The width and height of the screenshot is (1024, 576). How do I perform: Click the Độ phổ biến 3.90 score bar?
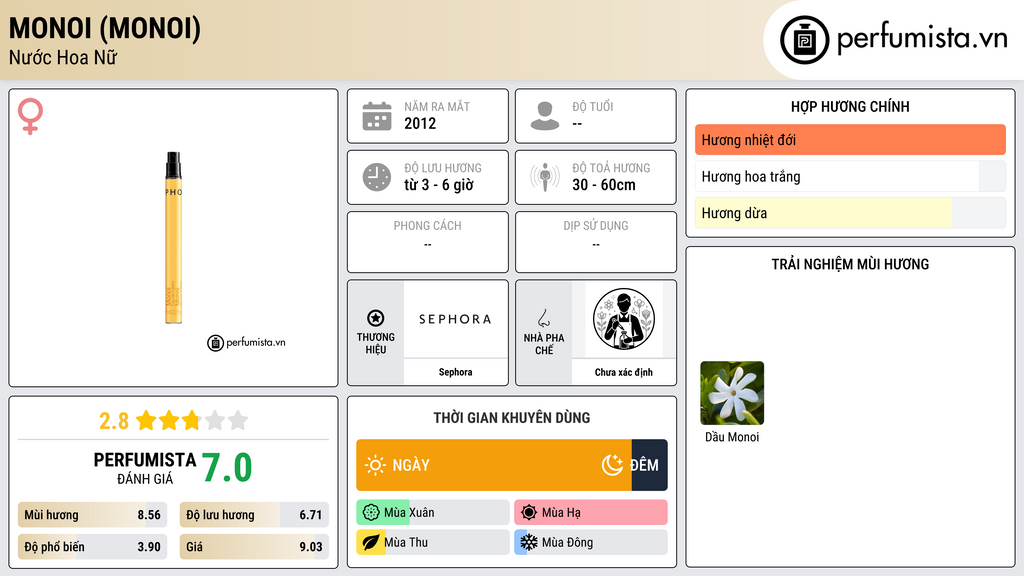92,547
